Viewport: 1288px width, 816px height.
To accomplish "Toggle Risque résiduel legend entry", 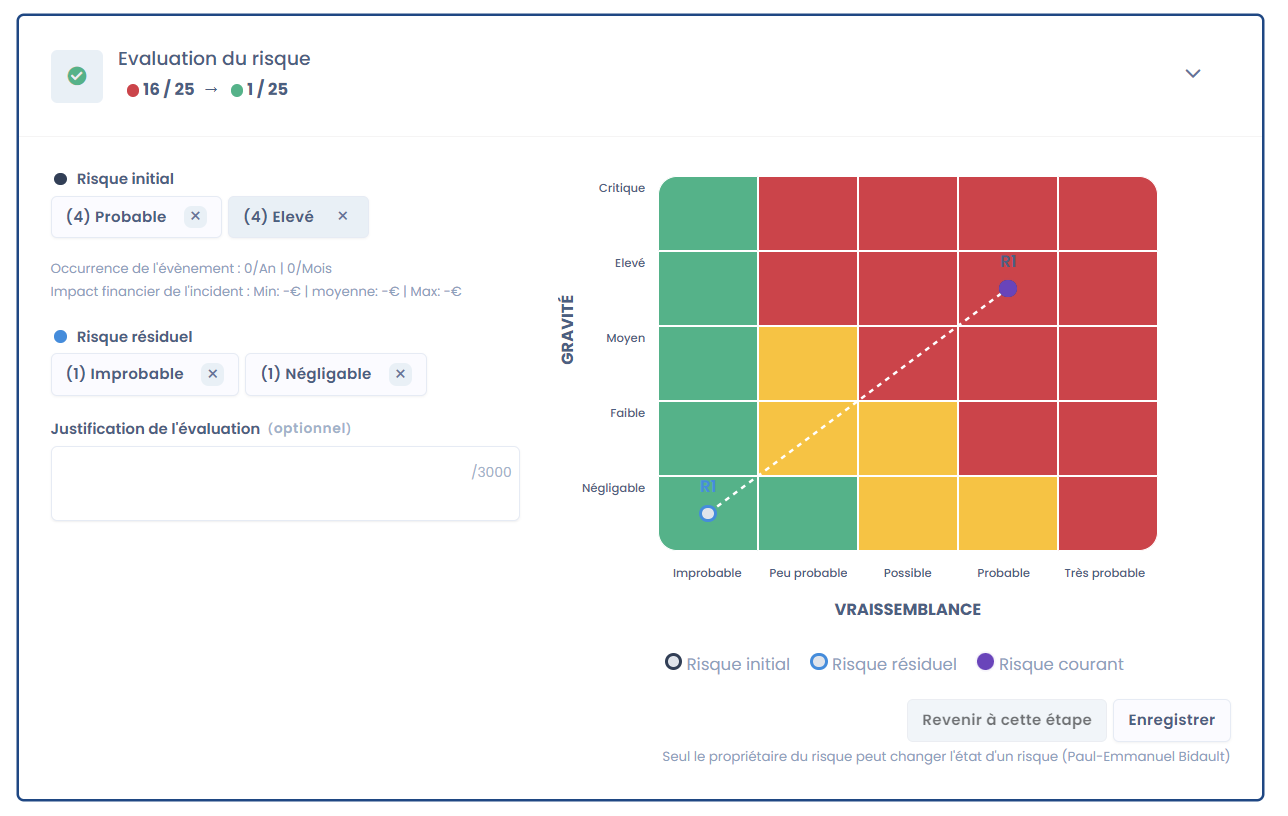I will (x=883, y=664).
